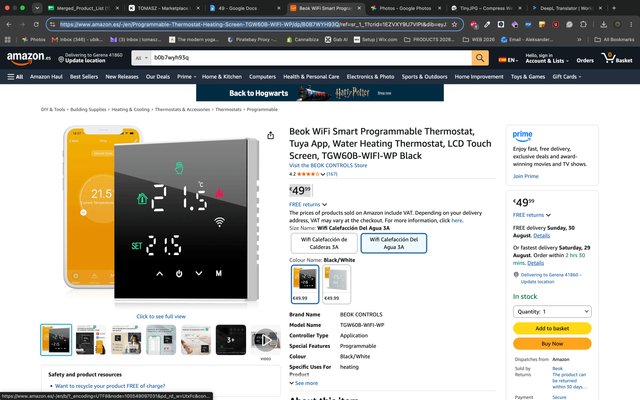
Task: Click the orange search magnifier button
Action: [480, 58]
